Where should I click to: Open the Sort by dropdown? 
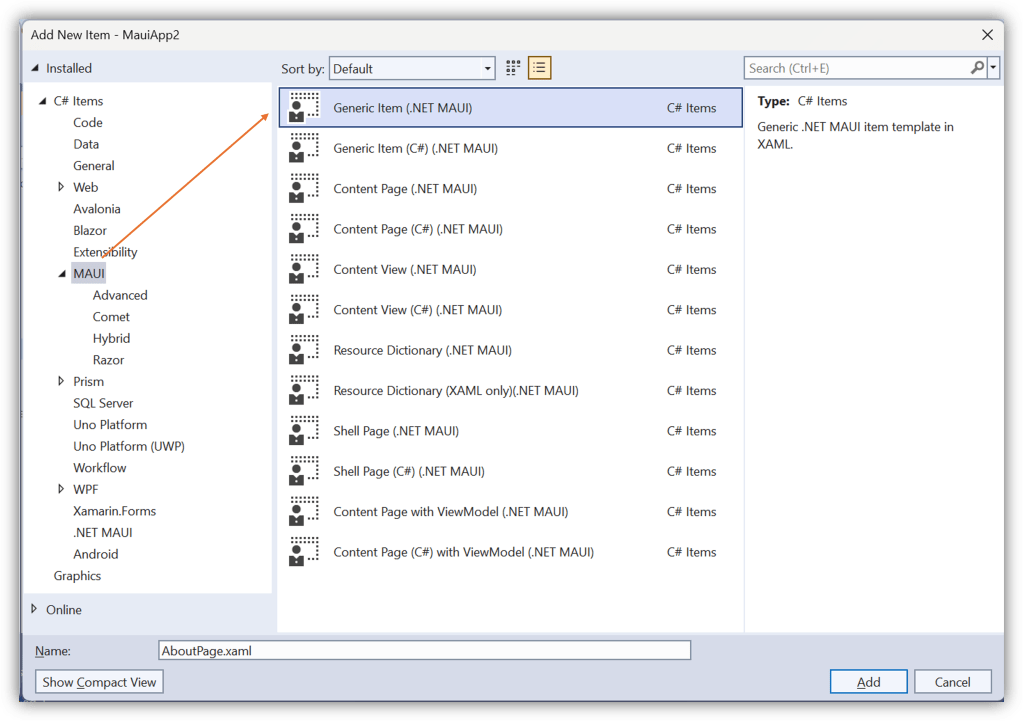pos(487,68)
